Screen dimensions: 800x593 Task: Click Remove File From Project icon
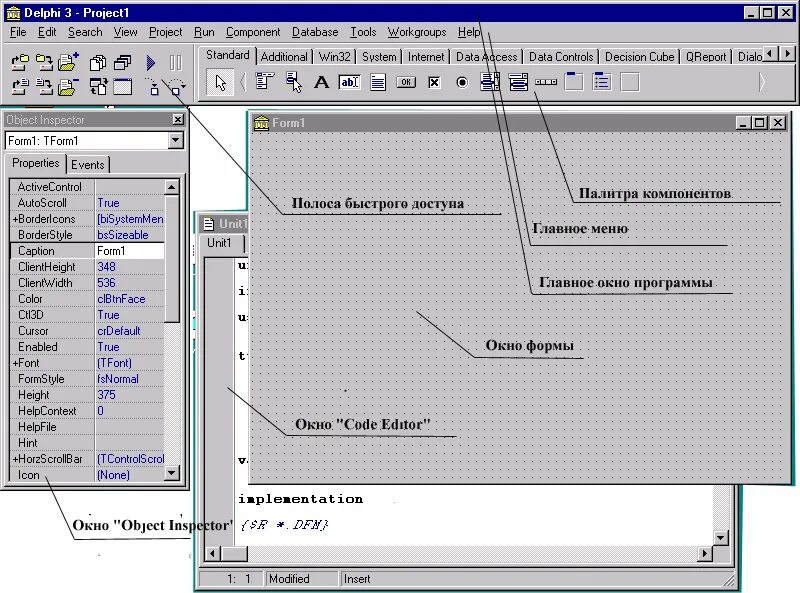68,87
